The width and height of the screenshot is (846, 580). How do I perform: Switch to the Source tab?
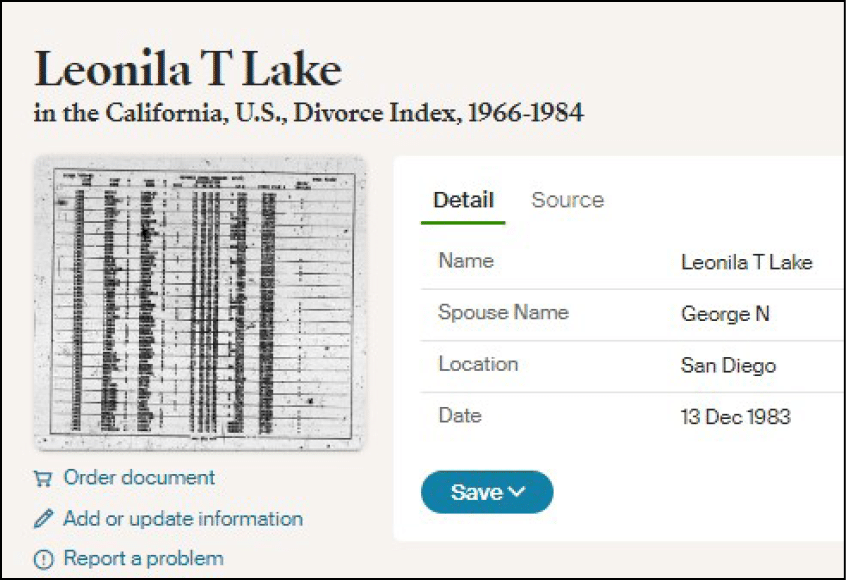(x=567, y=200)
